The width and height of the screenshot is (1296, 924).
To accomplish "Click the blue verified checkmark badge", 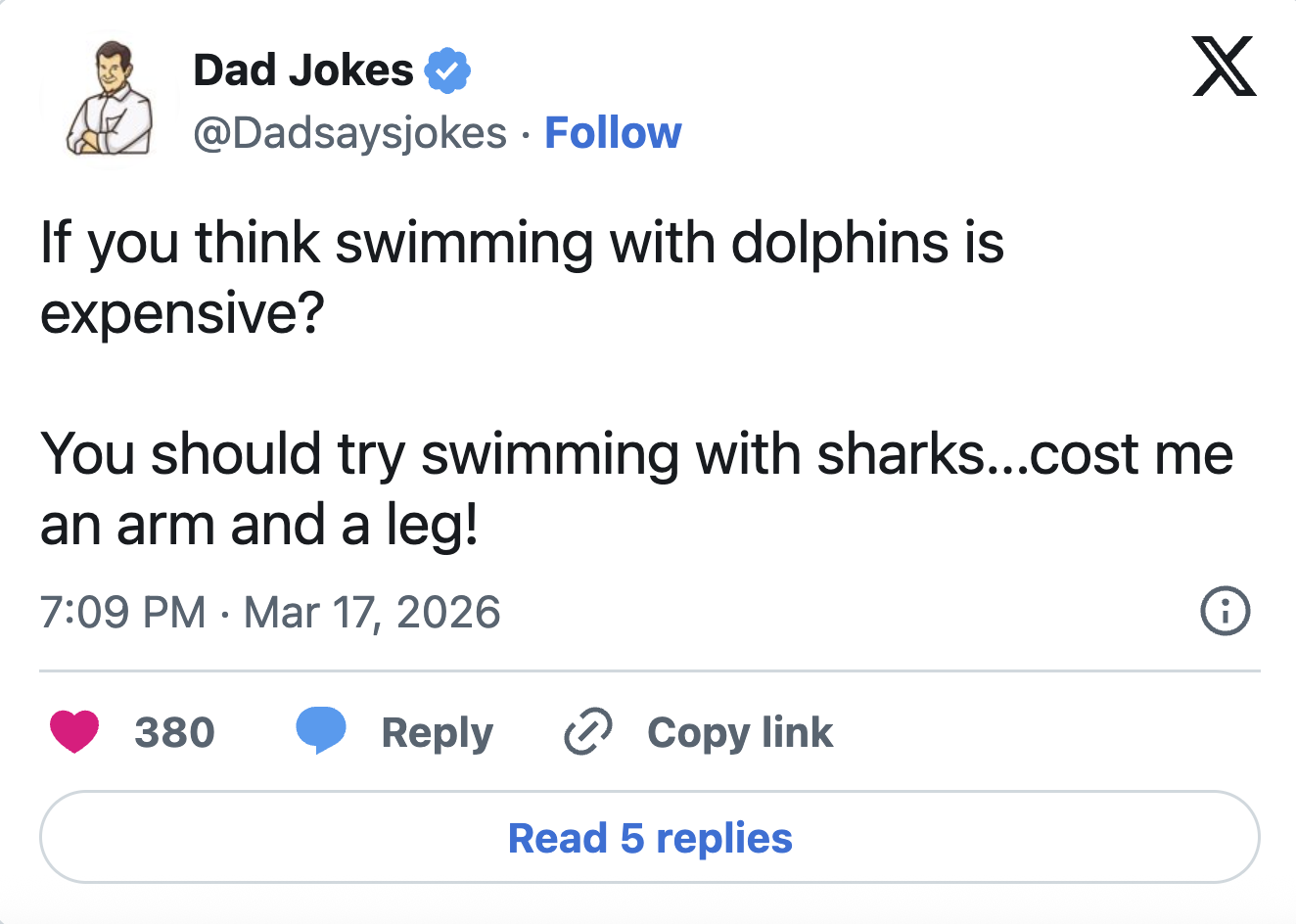I will pyautogui.click(x=447, y=70).
